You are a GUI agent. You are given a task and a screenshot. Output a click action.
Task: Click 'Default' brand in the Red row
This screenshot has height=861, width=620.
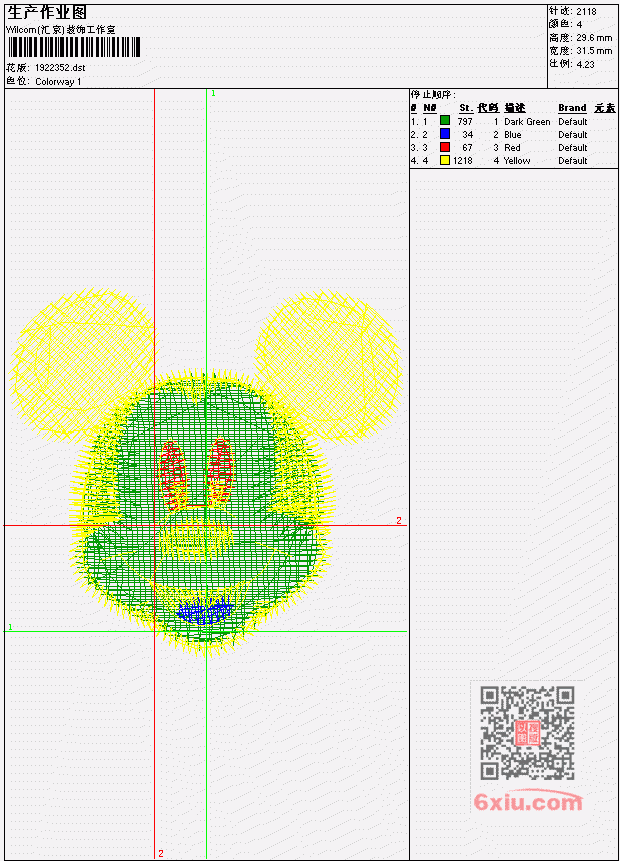point(573,148)
